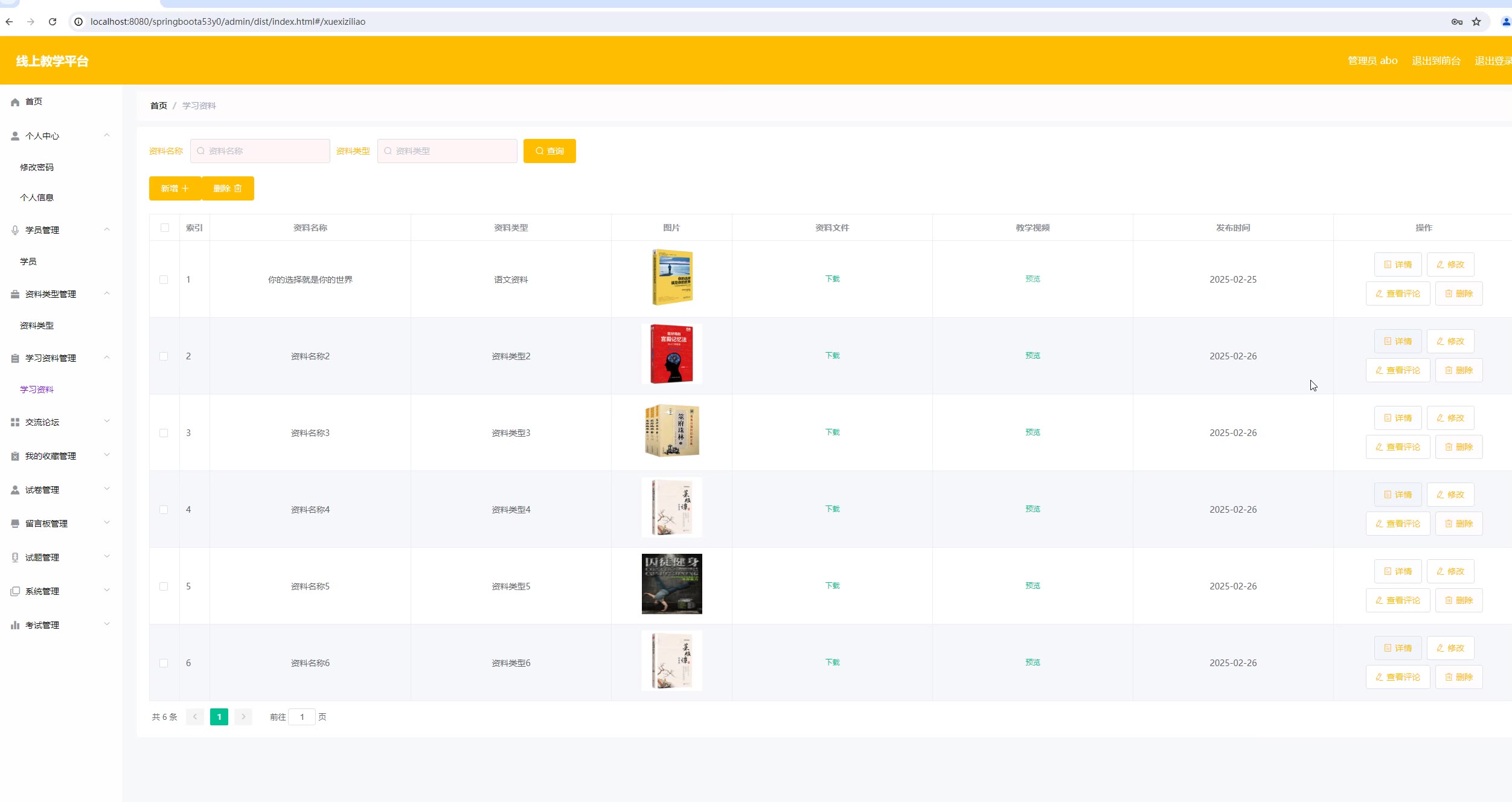Bookmark page with star icon
1512x802 pixels.
(1476, 22)
